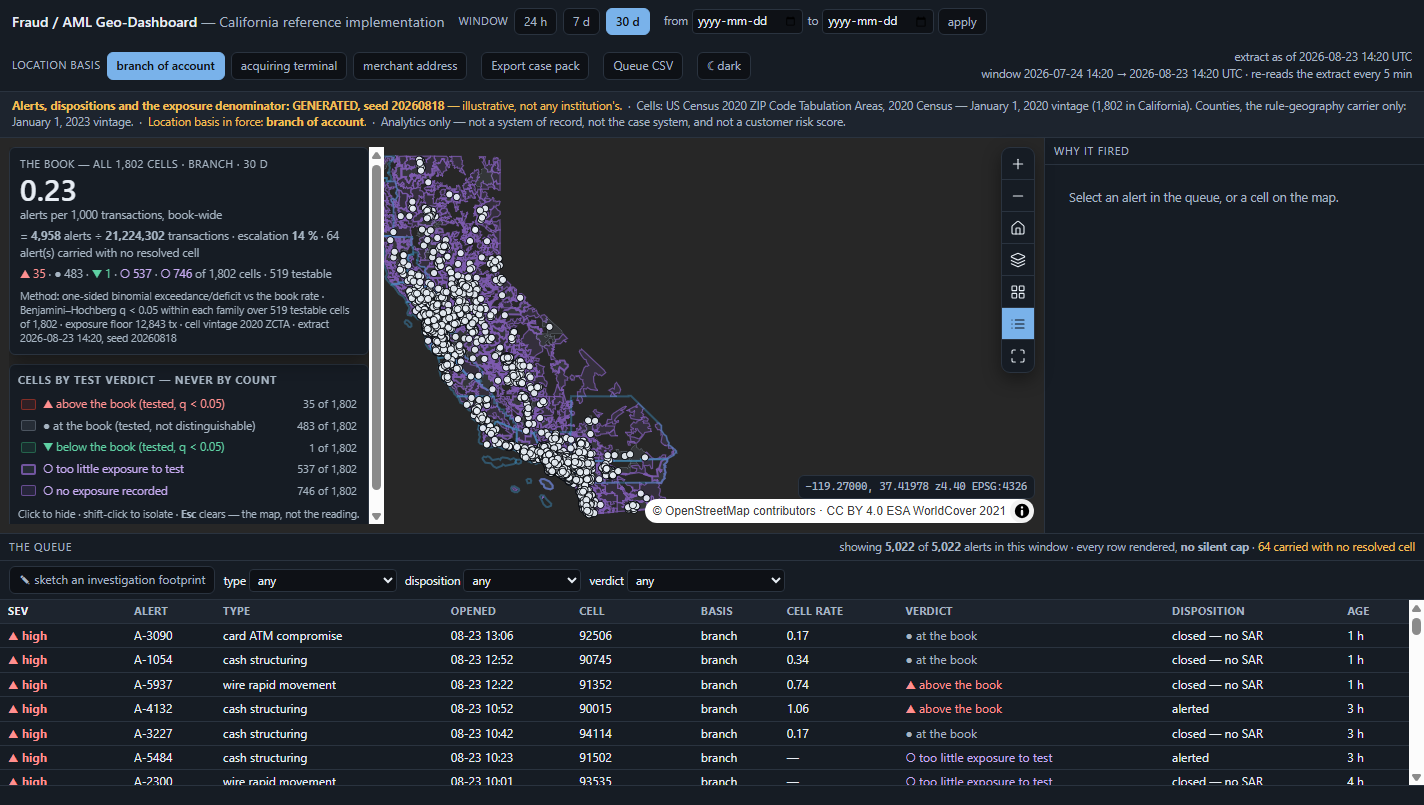The width and height of the screenshot is (1424, 805).
Task: Open map attribution info icon
Action: [1022, 511]
